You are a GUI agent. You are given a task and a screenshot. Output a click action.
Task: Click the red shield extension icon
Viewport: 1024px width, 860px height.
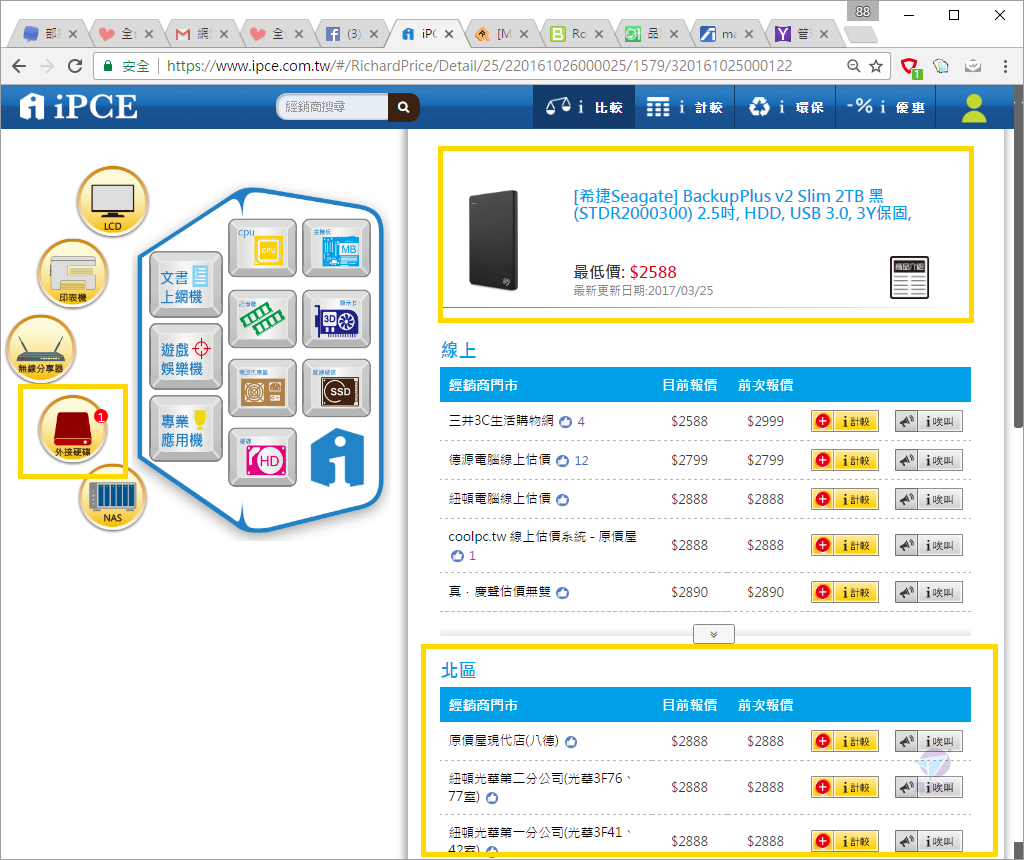(910, 67)
